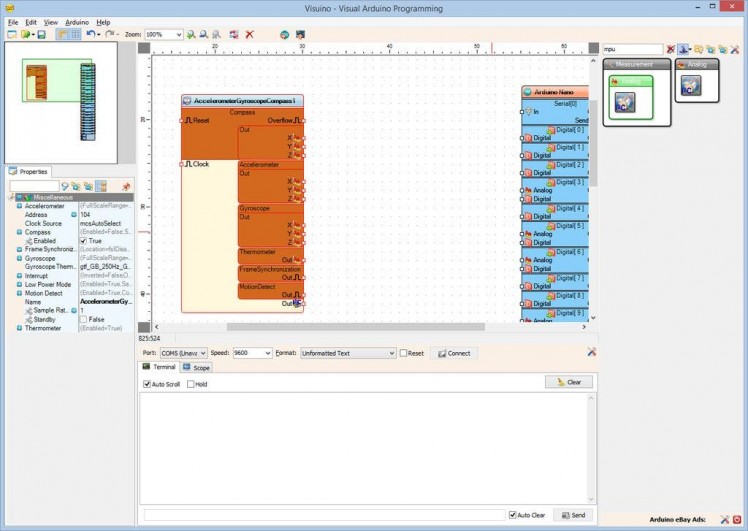Click the Send button

click(x=573, y=515)
